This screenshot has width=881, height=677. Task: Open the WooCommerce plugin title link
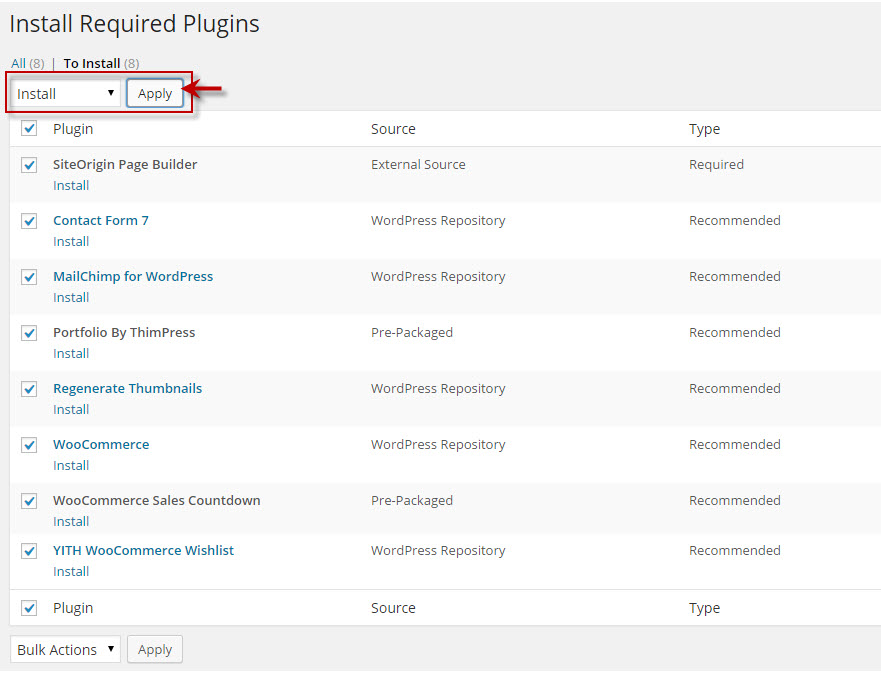[101, 444]
